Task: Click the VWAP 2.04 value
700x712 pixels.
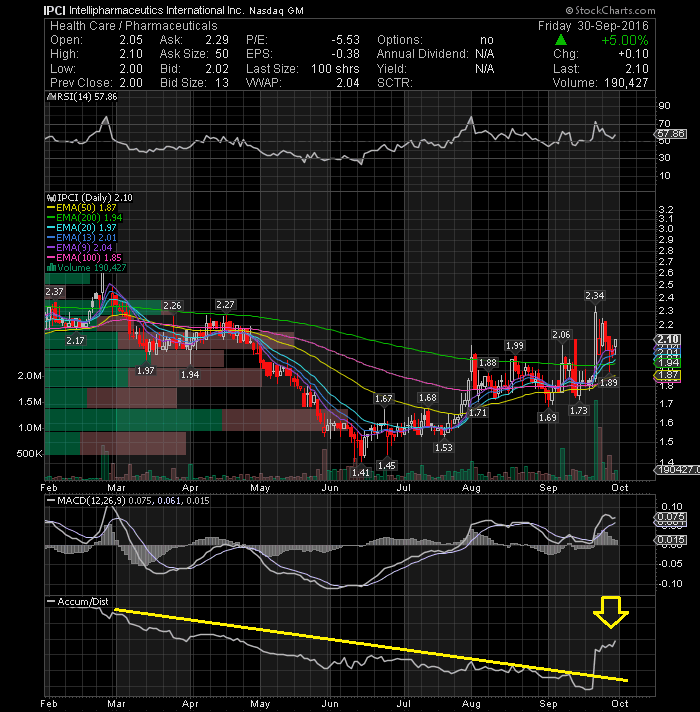Action: (x=348, y=83)
